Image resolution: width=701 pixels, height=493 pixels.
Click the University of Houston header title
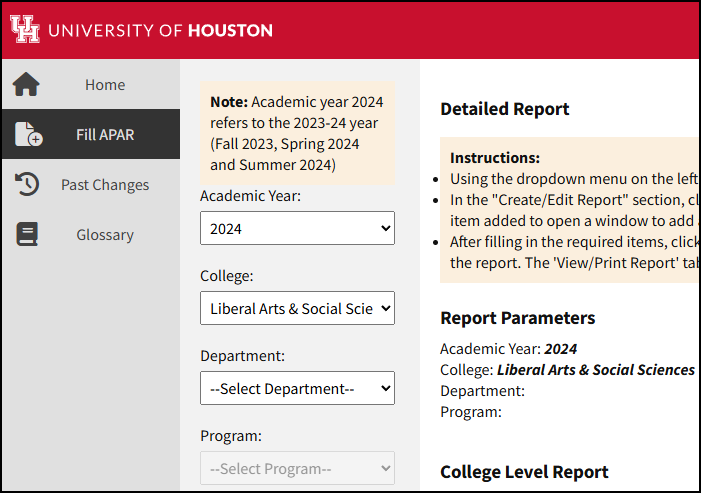(160, 30)
